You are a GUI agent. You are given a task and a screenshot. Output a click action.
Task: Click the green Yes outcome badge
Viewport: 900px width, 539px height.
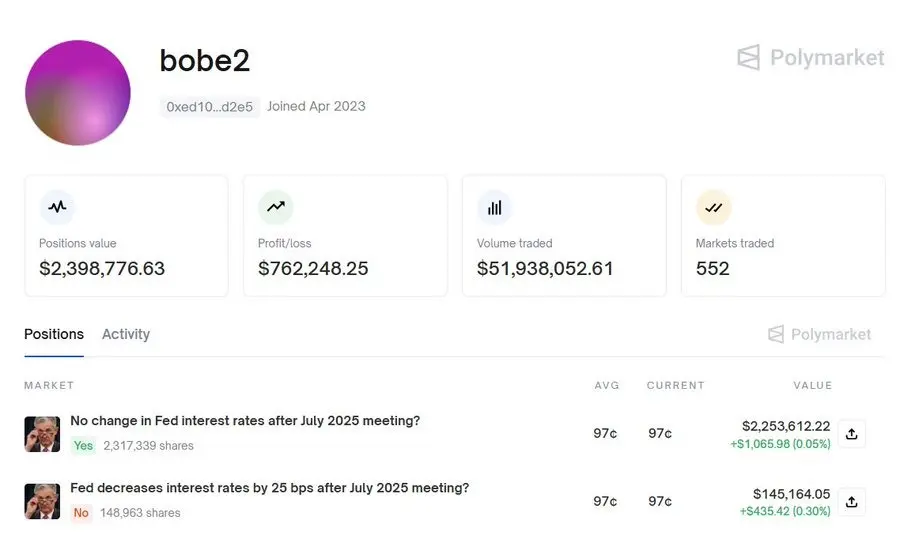(x=83, y=445)
